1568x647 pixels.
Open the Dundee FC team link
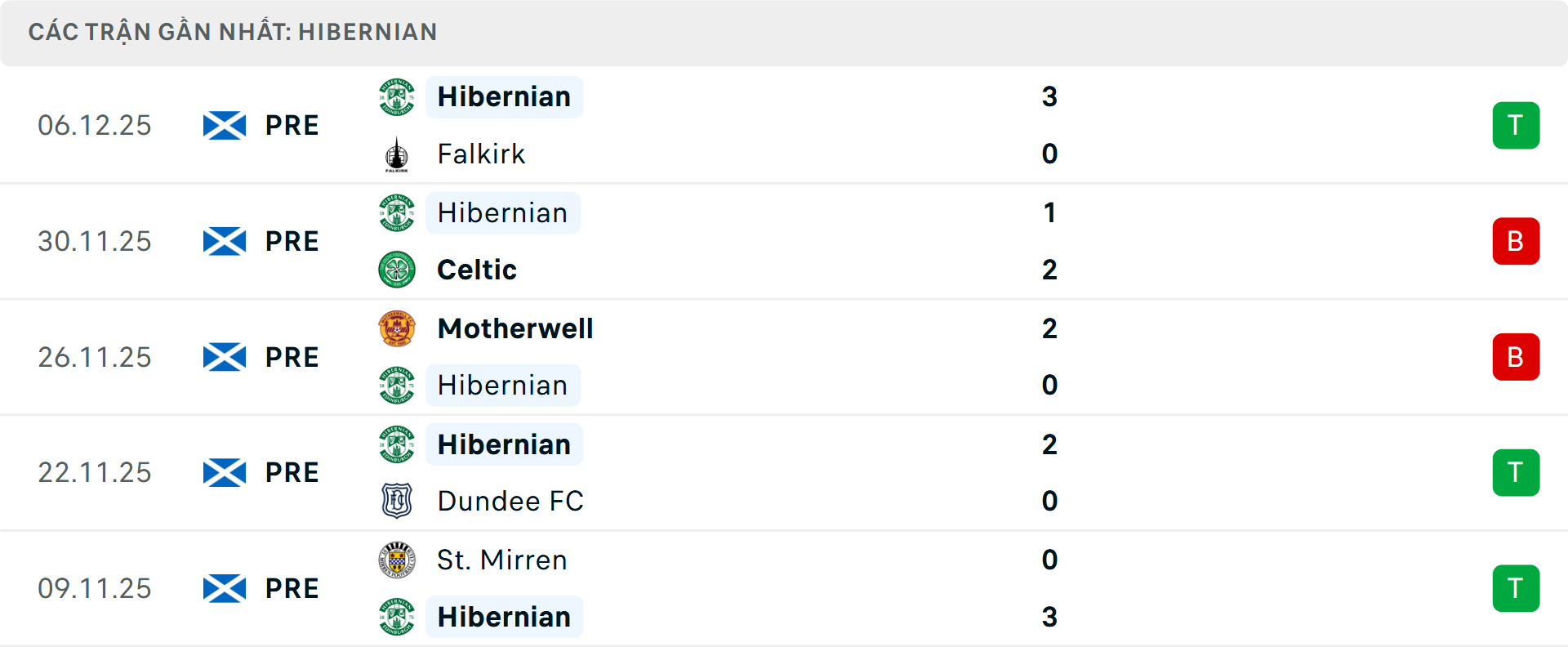pyautogui.click(x=510, y=501)
